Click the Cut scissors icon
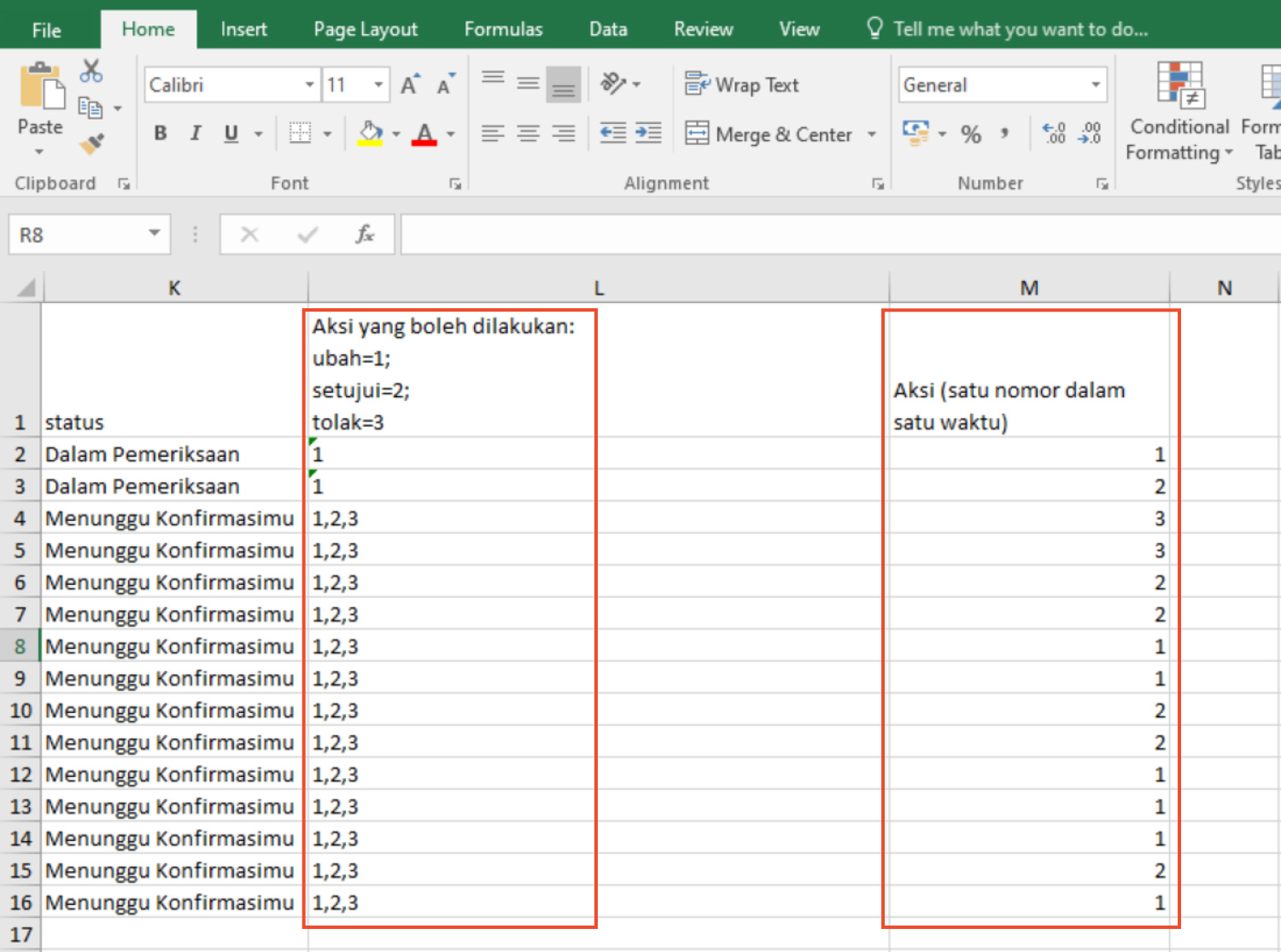The height and width of the screenshot is (952, 1281). pyautogui.click(x=91, y=72)
